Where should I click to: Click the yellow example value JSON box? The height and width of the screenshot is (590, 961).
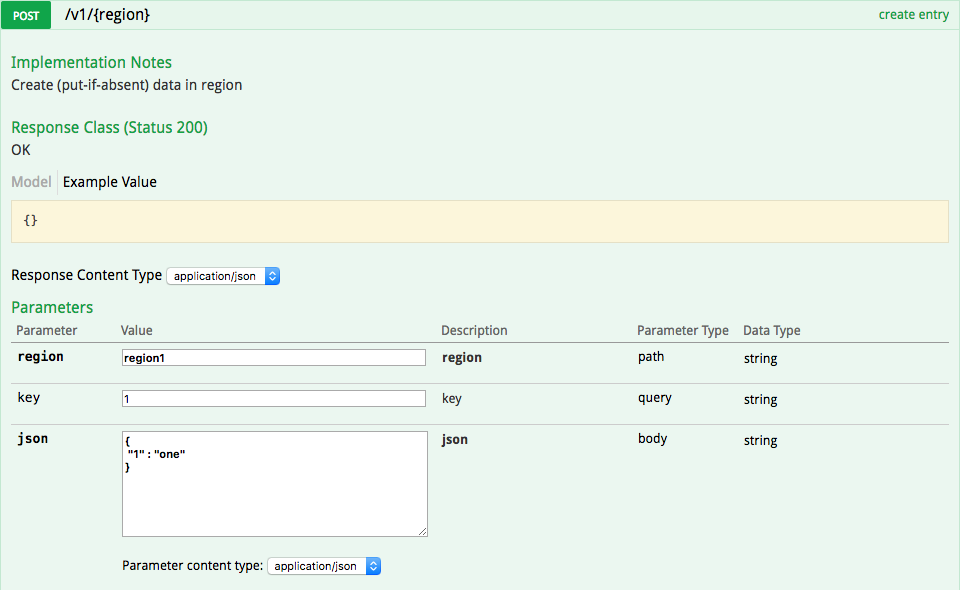coord(479,221)
